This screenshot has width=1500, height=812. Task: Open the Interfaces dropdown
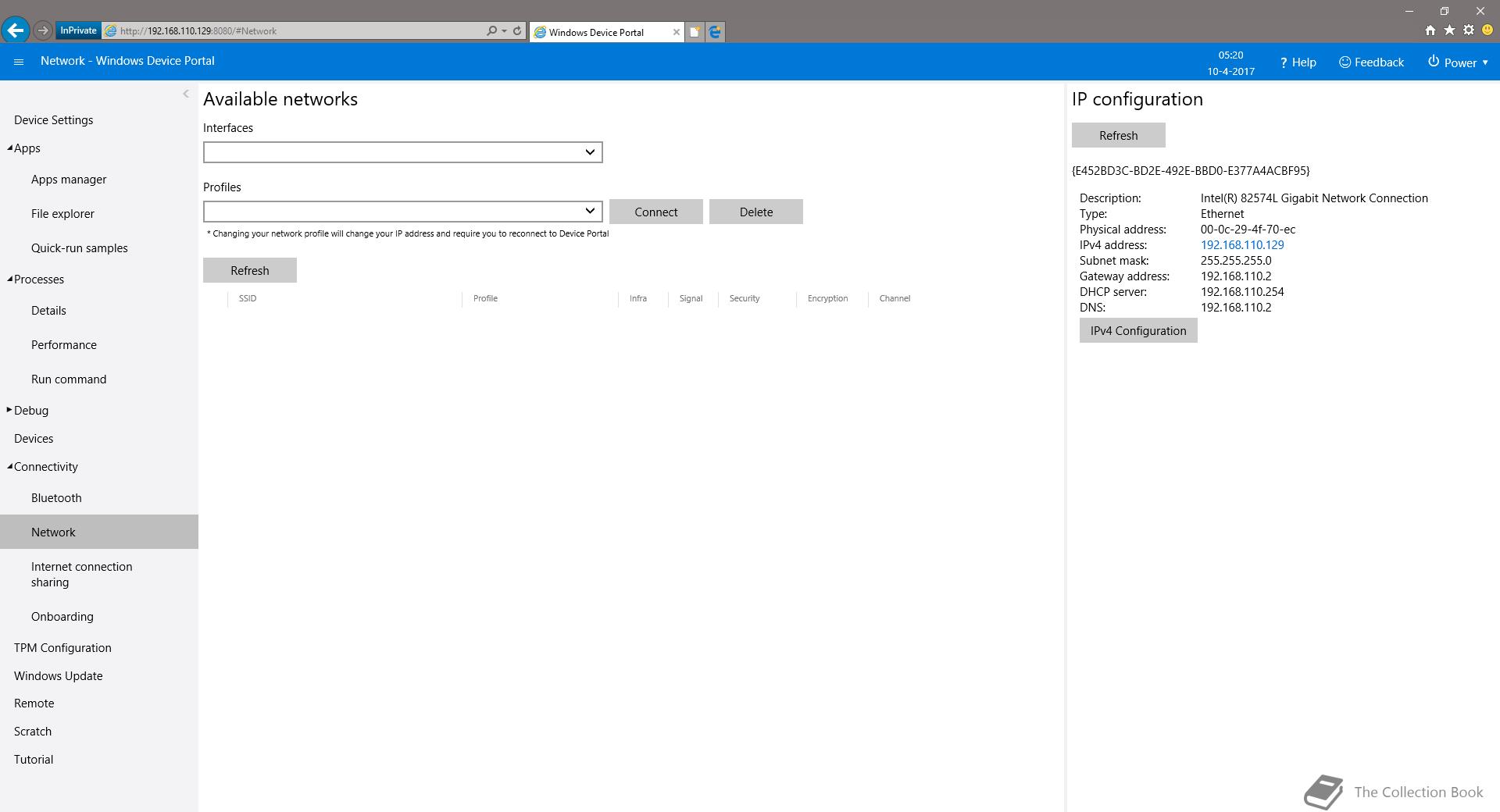[403, 152]
